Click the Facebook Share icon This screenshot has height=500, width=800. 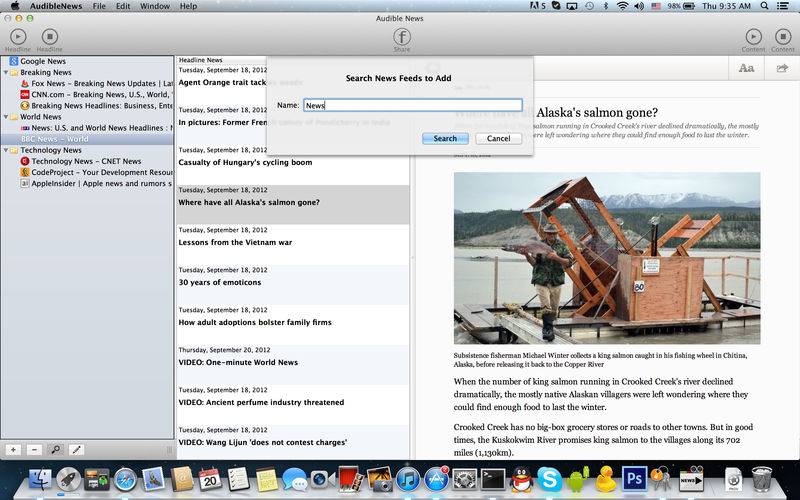tap(401, 36)
